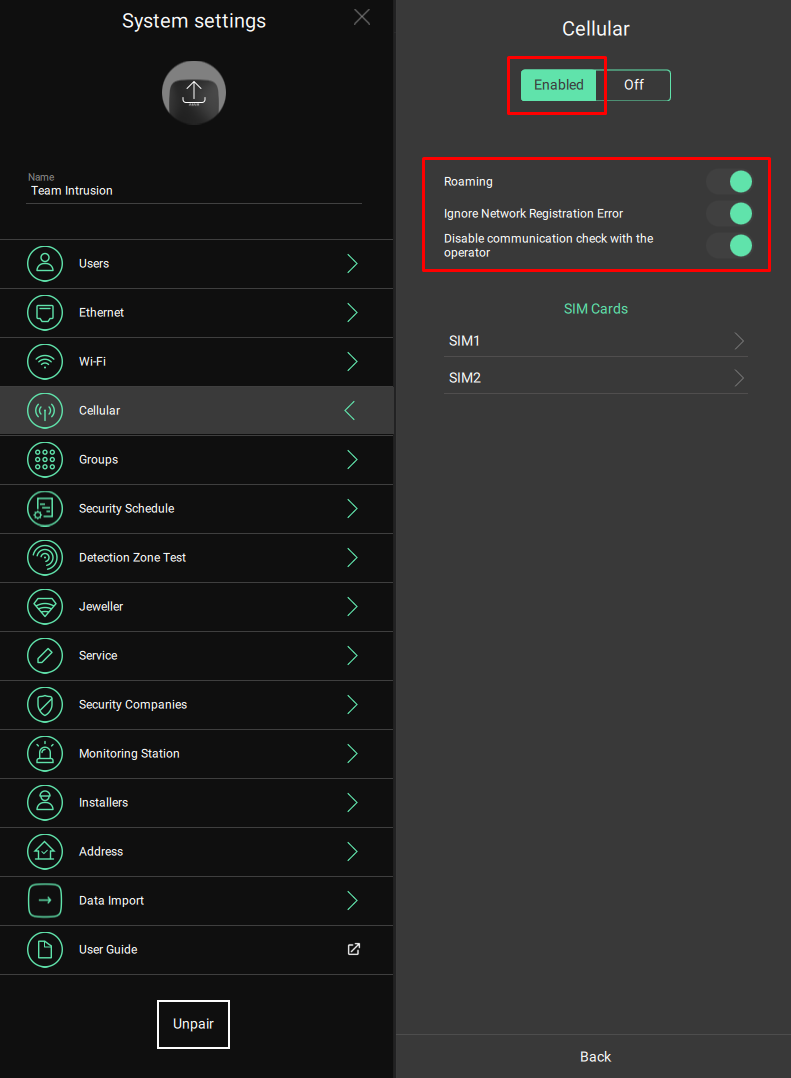The height and width of the screenshot is (1078, 791).
Task: Click the Unpair button
Action: coord(193,1024)
